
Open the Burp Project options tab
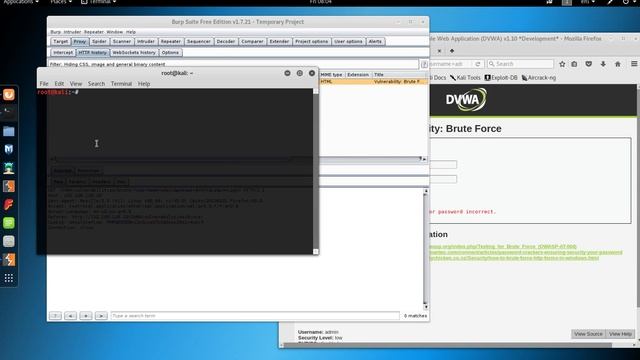[311, 42]
